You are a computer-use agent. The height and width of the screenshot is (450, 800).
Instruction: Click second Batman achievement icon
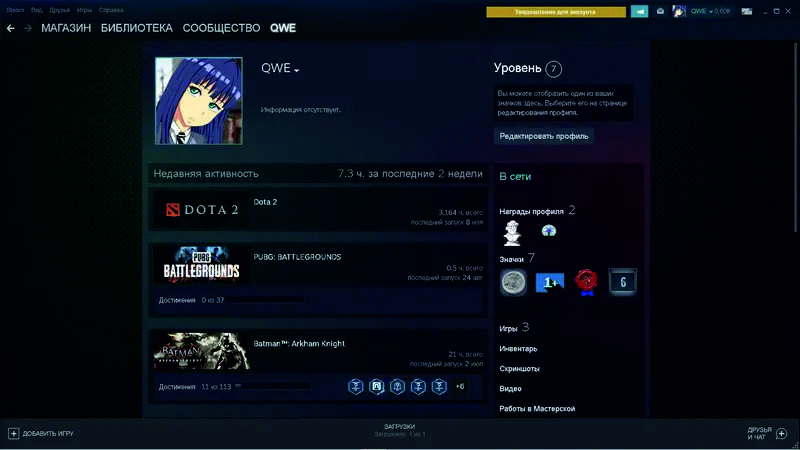pos(377,386)
